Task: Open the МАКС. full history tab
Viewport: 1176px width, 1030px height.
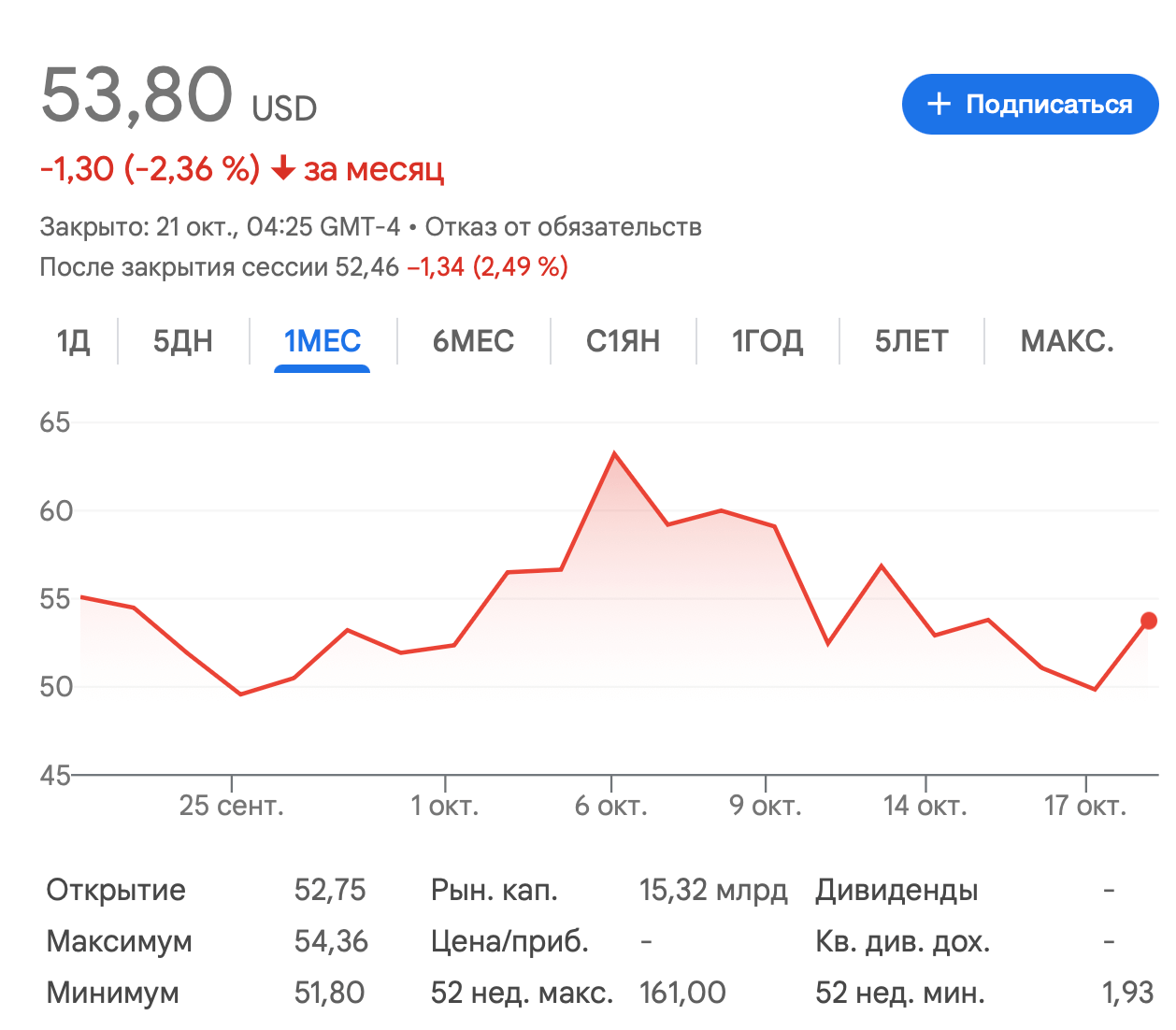Action: point(1067,341)
